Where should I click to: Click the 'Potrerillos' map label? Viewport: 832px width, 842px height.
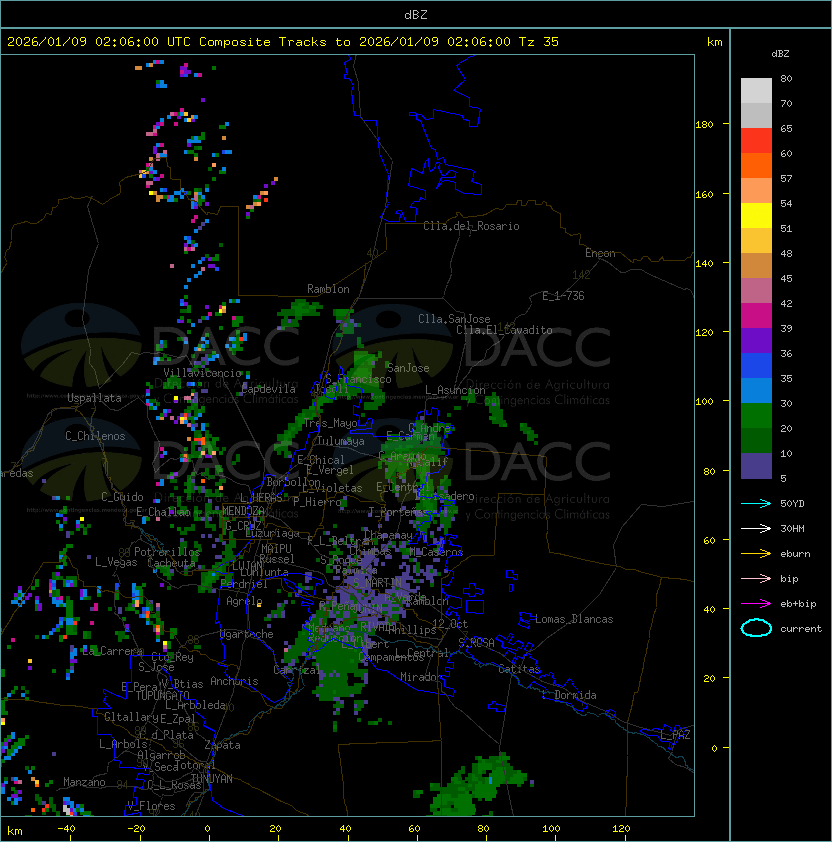tap(167, 551)
